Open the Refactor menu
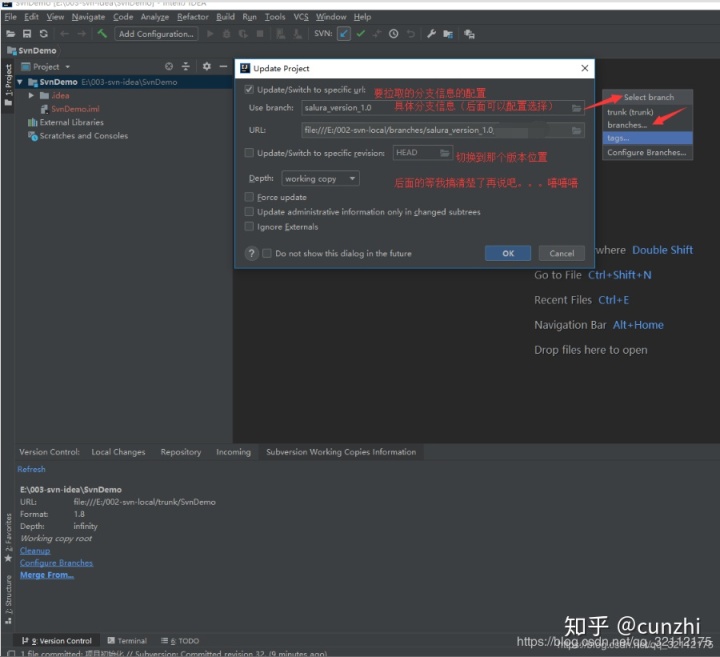The width and height of the screenshot is (720, 657). pyautogui.click(x=192, y=17)
